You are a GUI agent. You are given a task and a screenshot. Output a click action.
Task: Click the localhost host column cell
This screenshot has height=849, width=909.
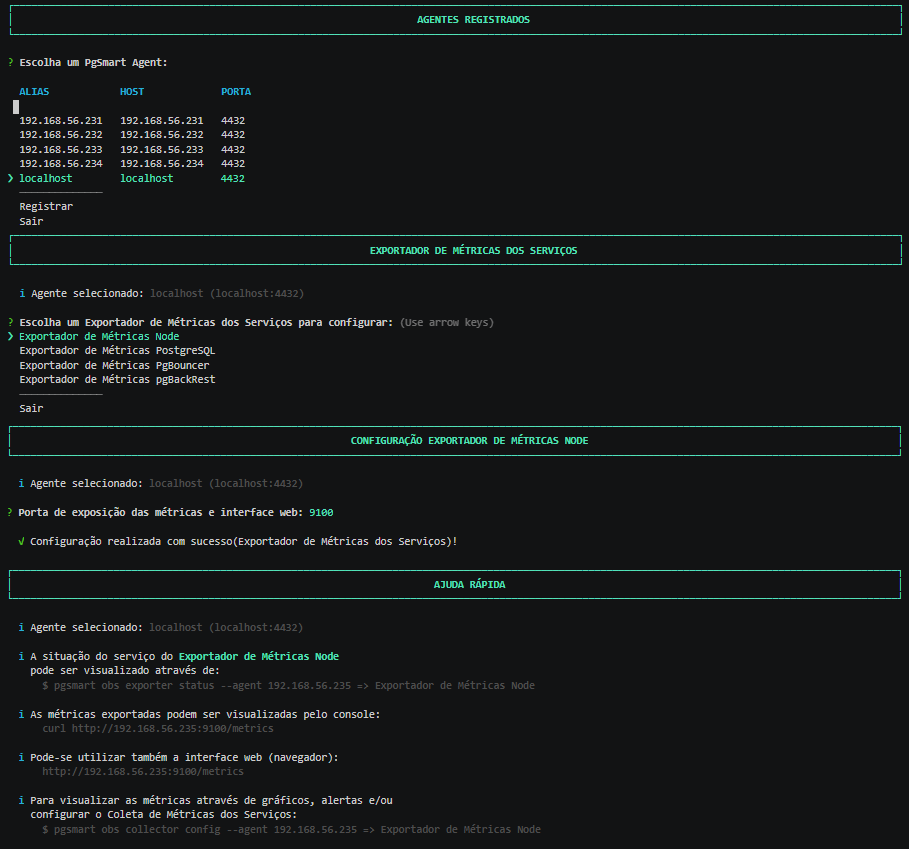click(147, 178)
